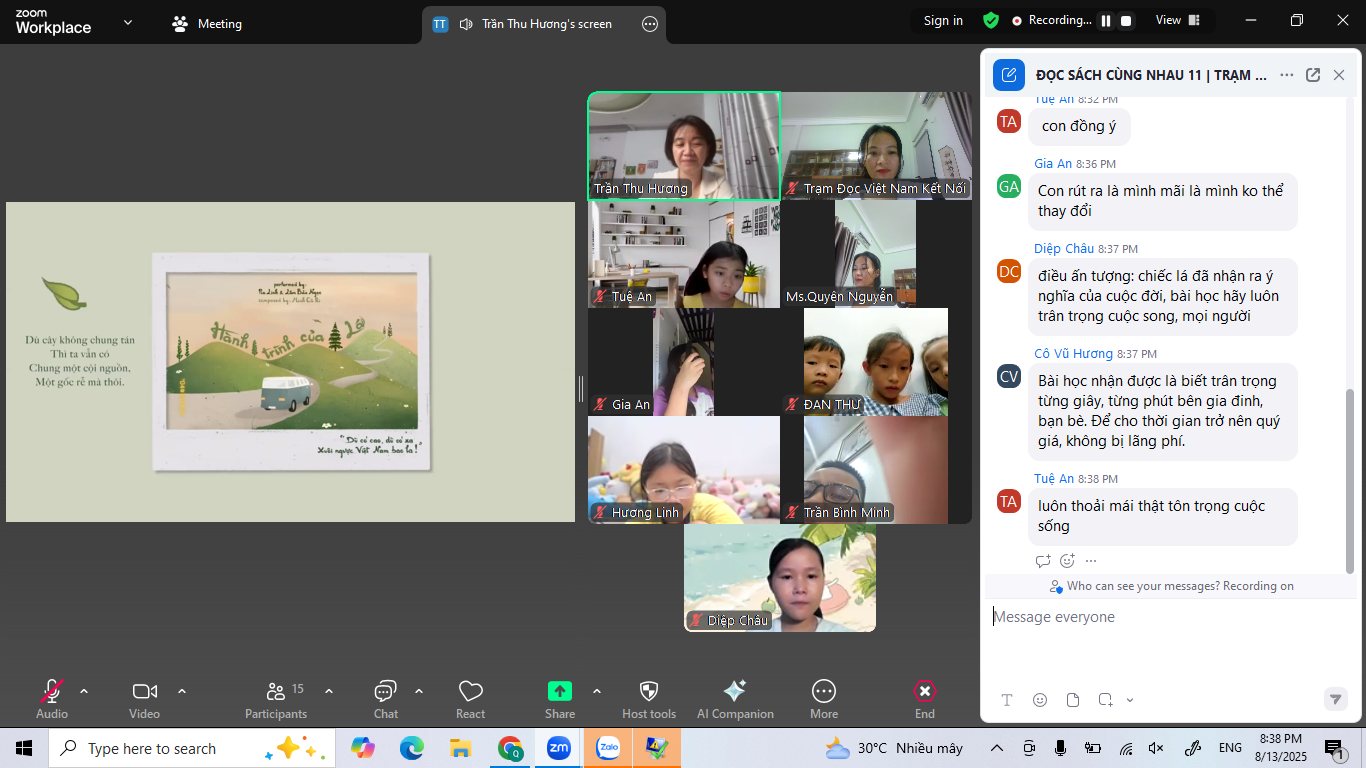Open the Zoom Workplace dropdown chevron

pyautogui.click(x=128, y=22)
